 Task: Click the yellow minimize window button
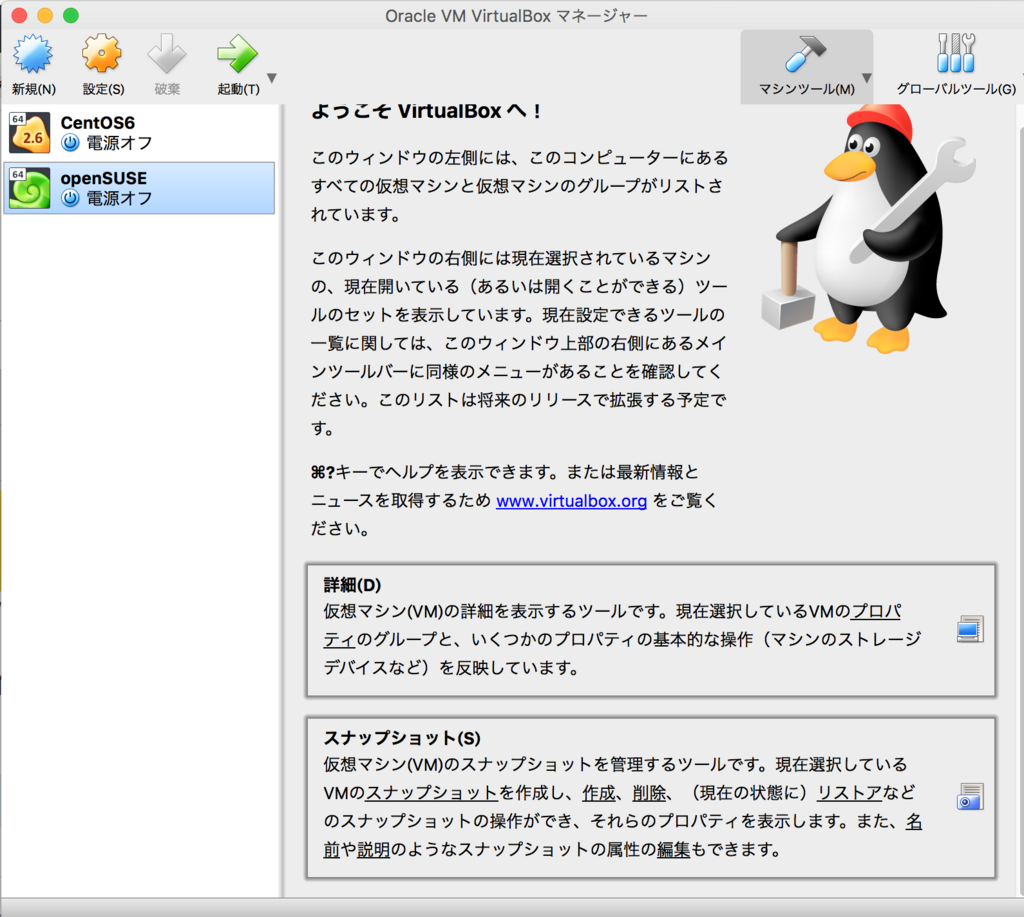[x=45, y=15]
